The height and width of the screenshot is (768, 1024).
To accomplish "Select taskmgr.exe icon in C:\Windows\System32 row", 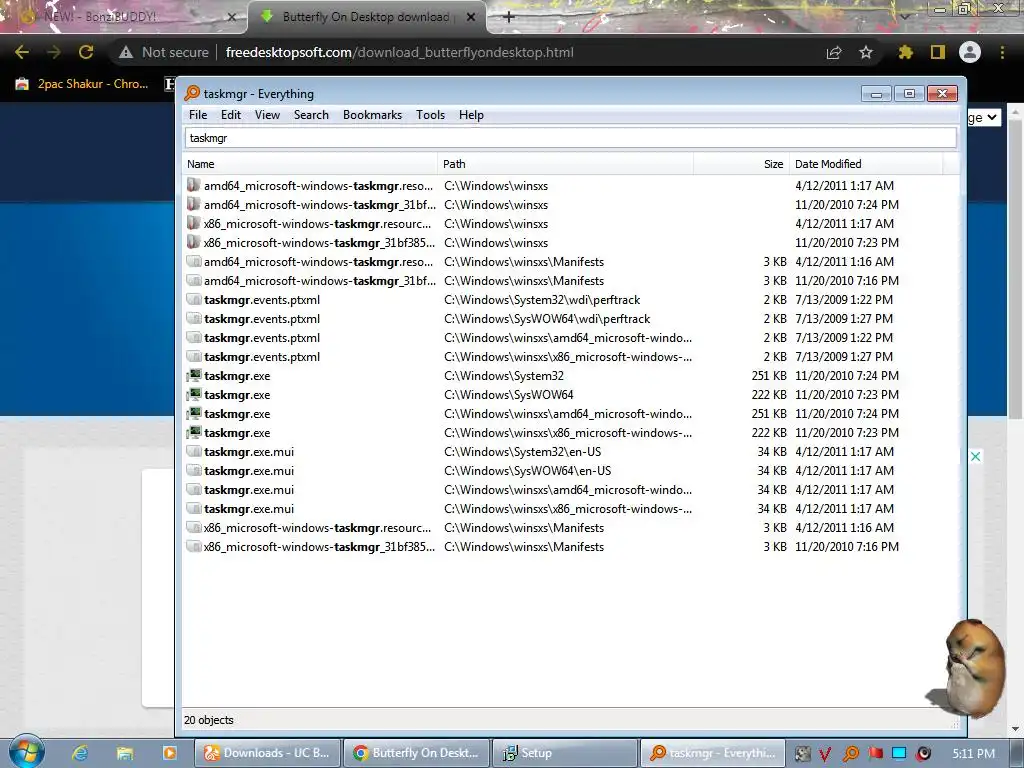I will (194, 376).
